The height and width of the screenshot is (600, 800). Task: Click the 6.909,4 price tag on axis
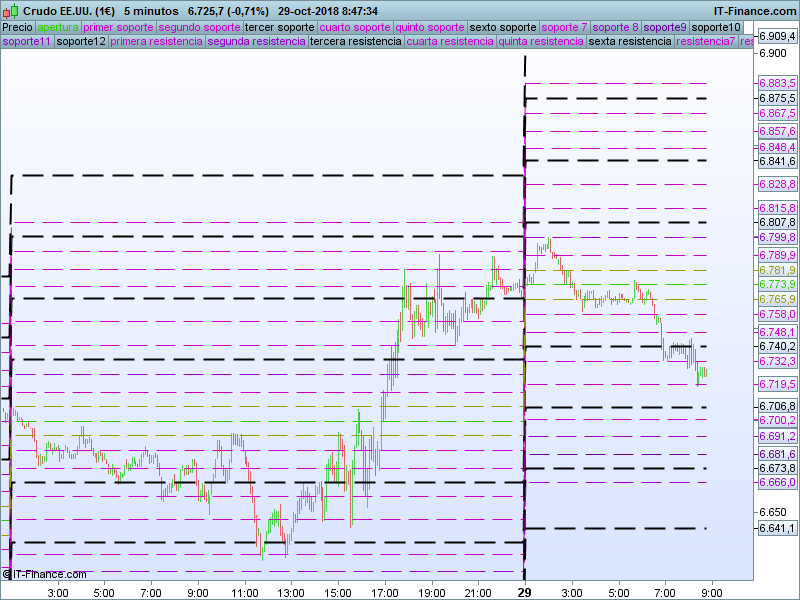pyautogui.click(x=777, y=36)
